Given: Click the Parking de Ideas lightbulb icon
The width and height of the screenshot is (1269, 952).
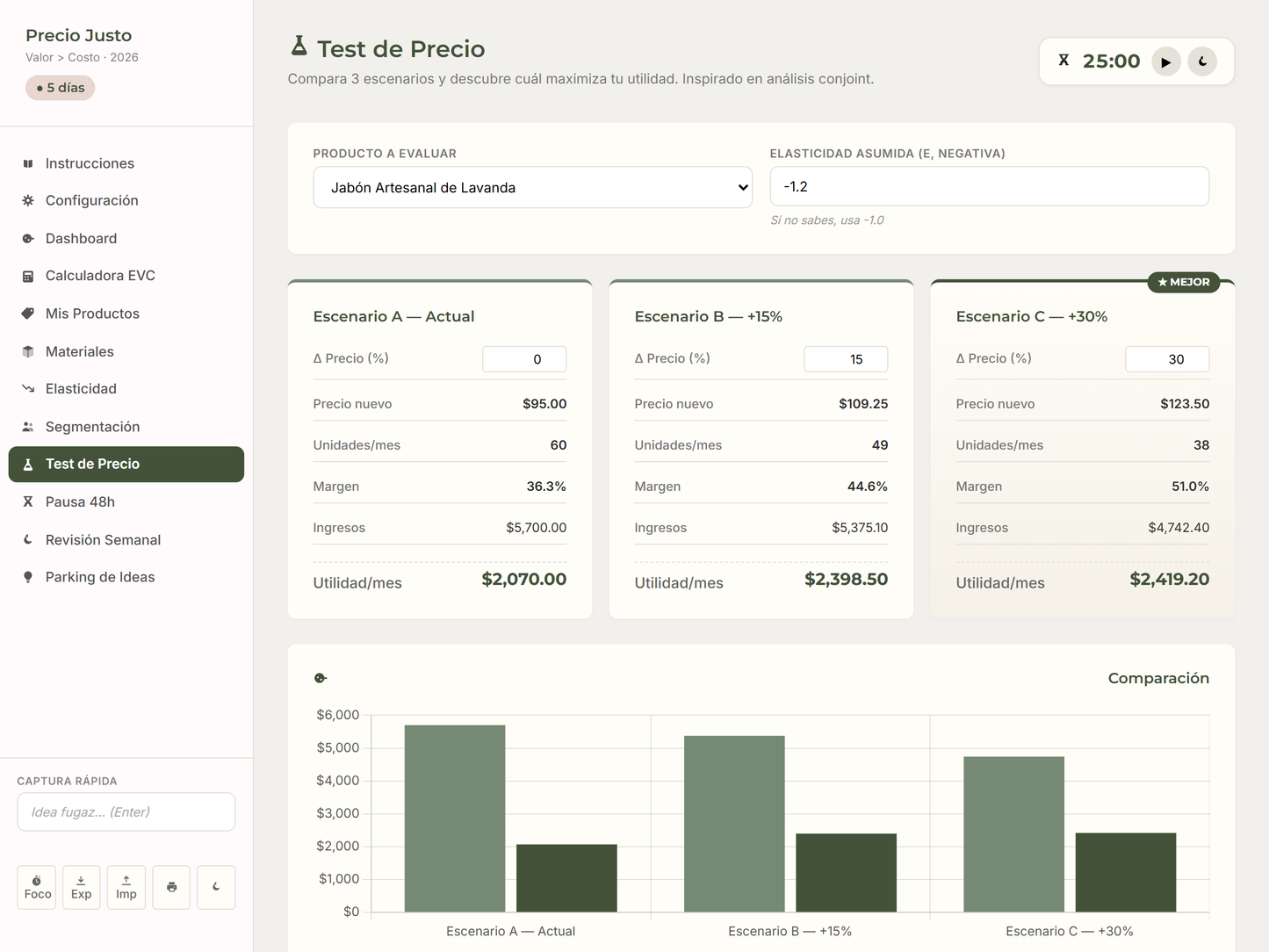Looking at the screenshot, I should click(x=28, y=577).
